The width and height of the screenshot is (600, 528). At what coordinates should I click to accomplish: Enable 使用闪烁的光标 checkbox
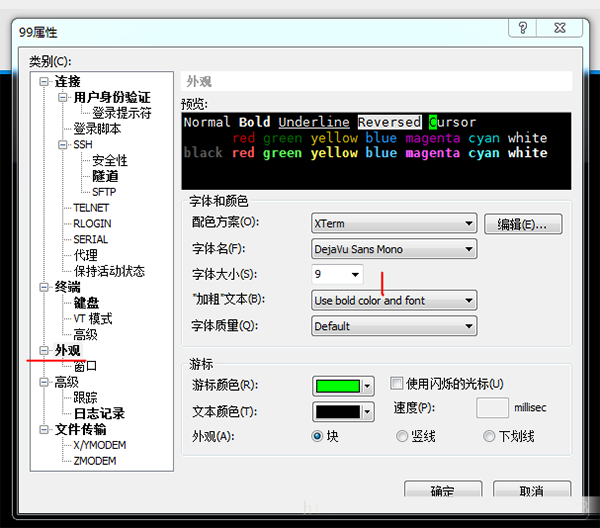[x=397, y=384]
